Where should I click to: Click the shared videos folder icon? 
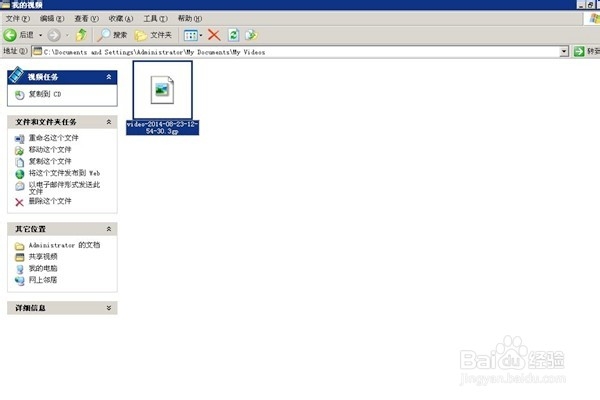tap(20, 257)
